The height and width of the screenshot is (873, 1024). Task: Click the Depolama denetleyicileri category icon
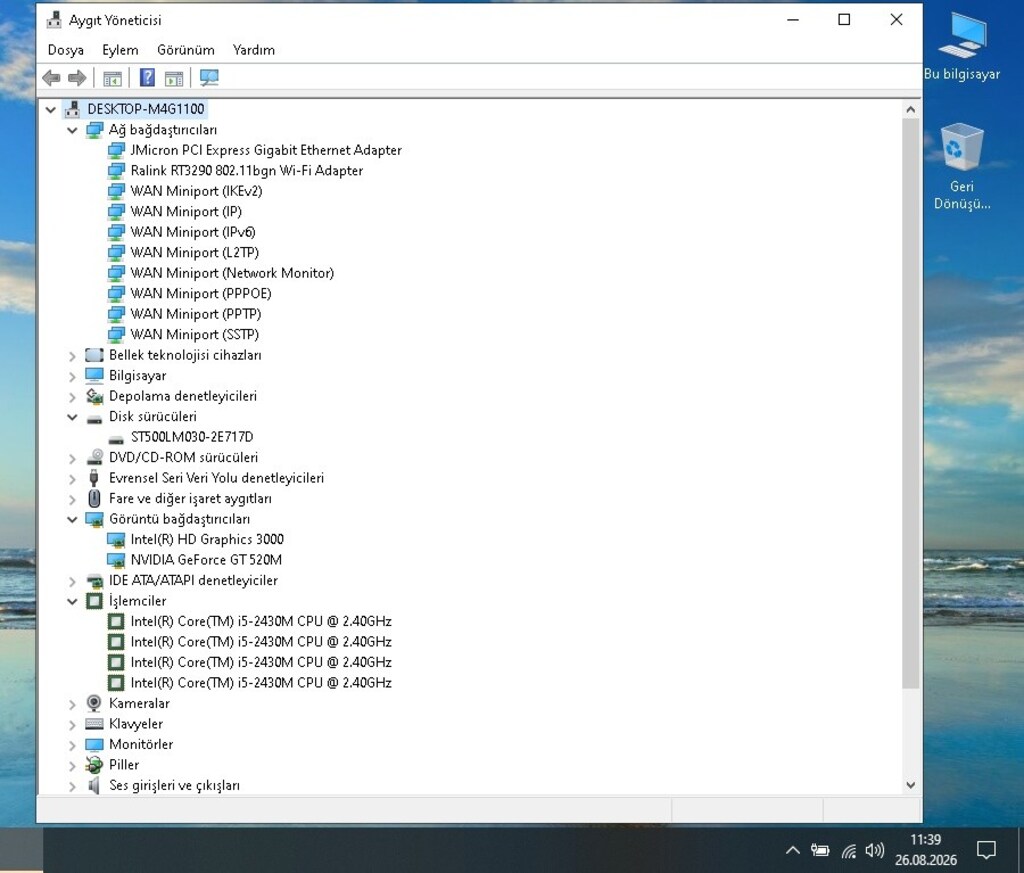94,396
